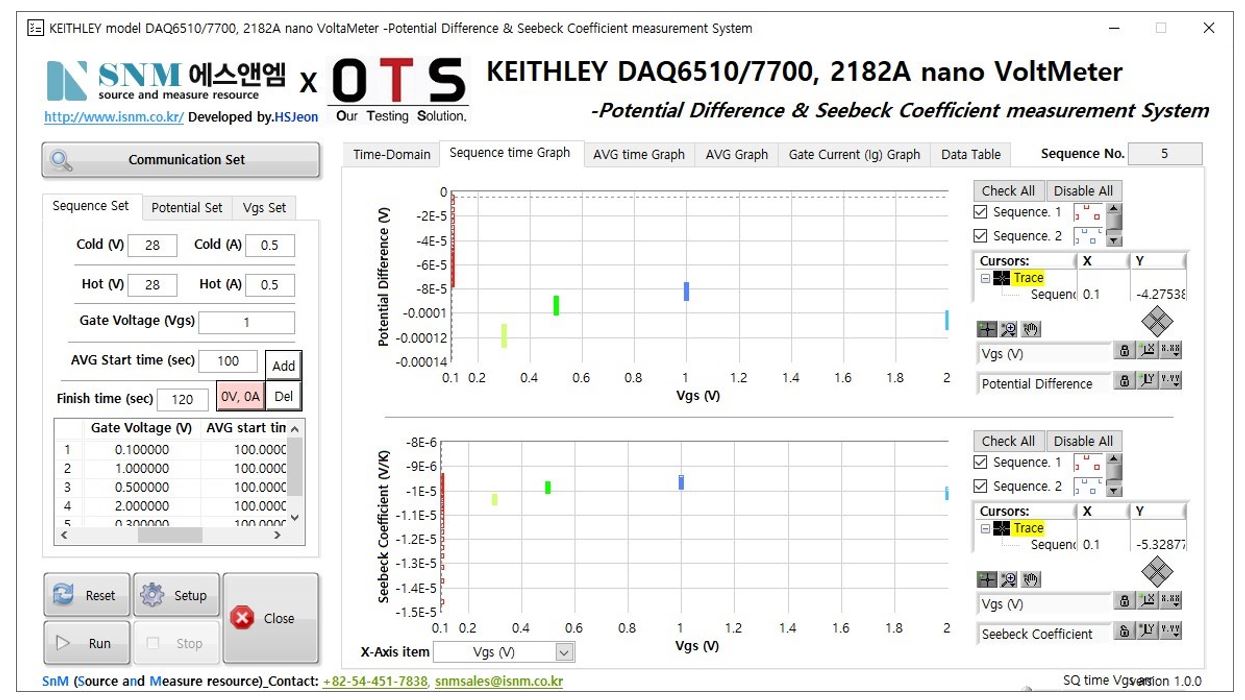
Task: Open Y-axis format menu beside Potential Difference
Action: tap(1170, 381)
